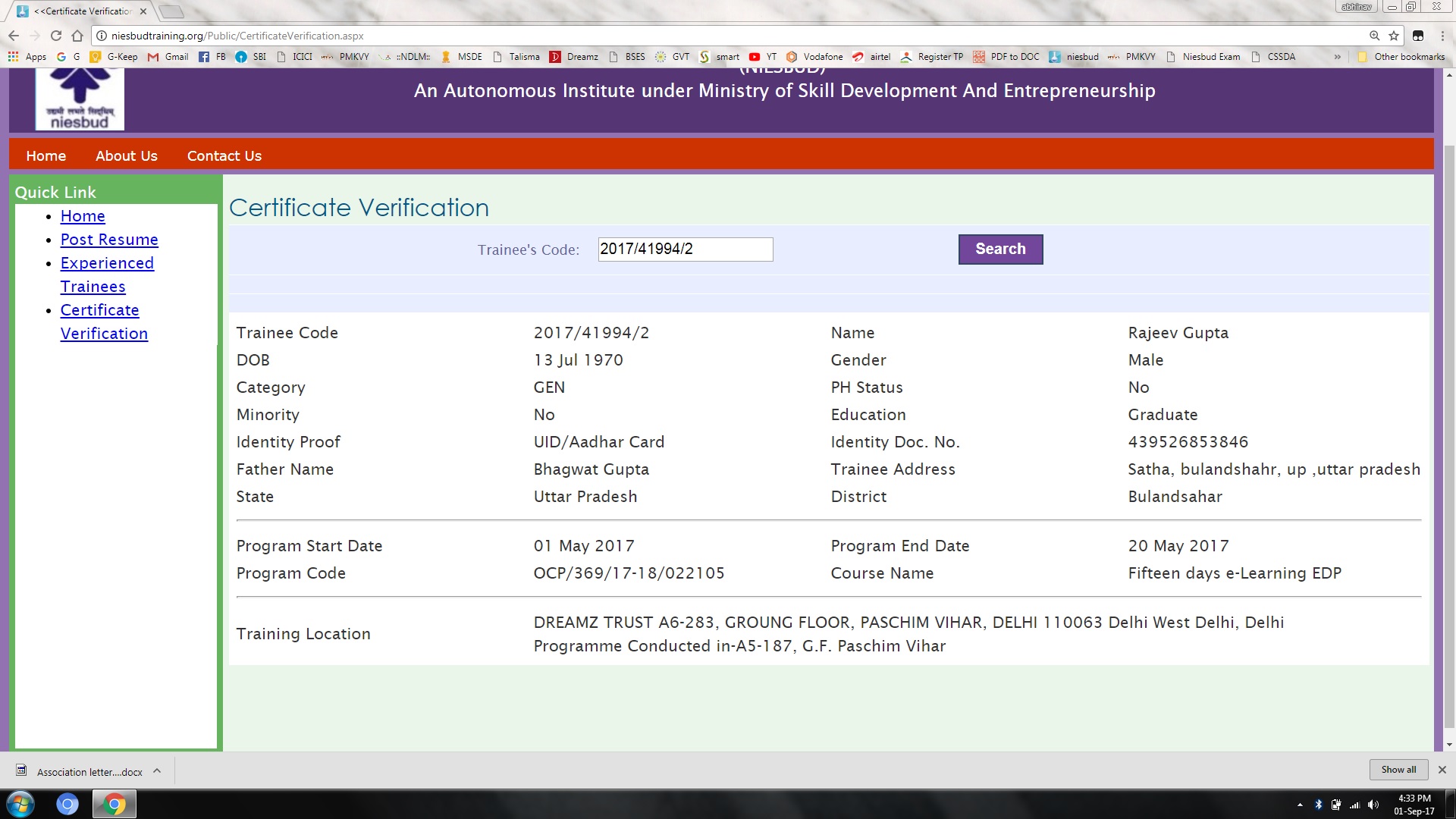Open Chrome from the Windows taskbar
The height and width of the screenshot is (819, 1456).
[x=115, y=804]
